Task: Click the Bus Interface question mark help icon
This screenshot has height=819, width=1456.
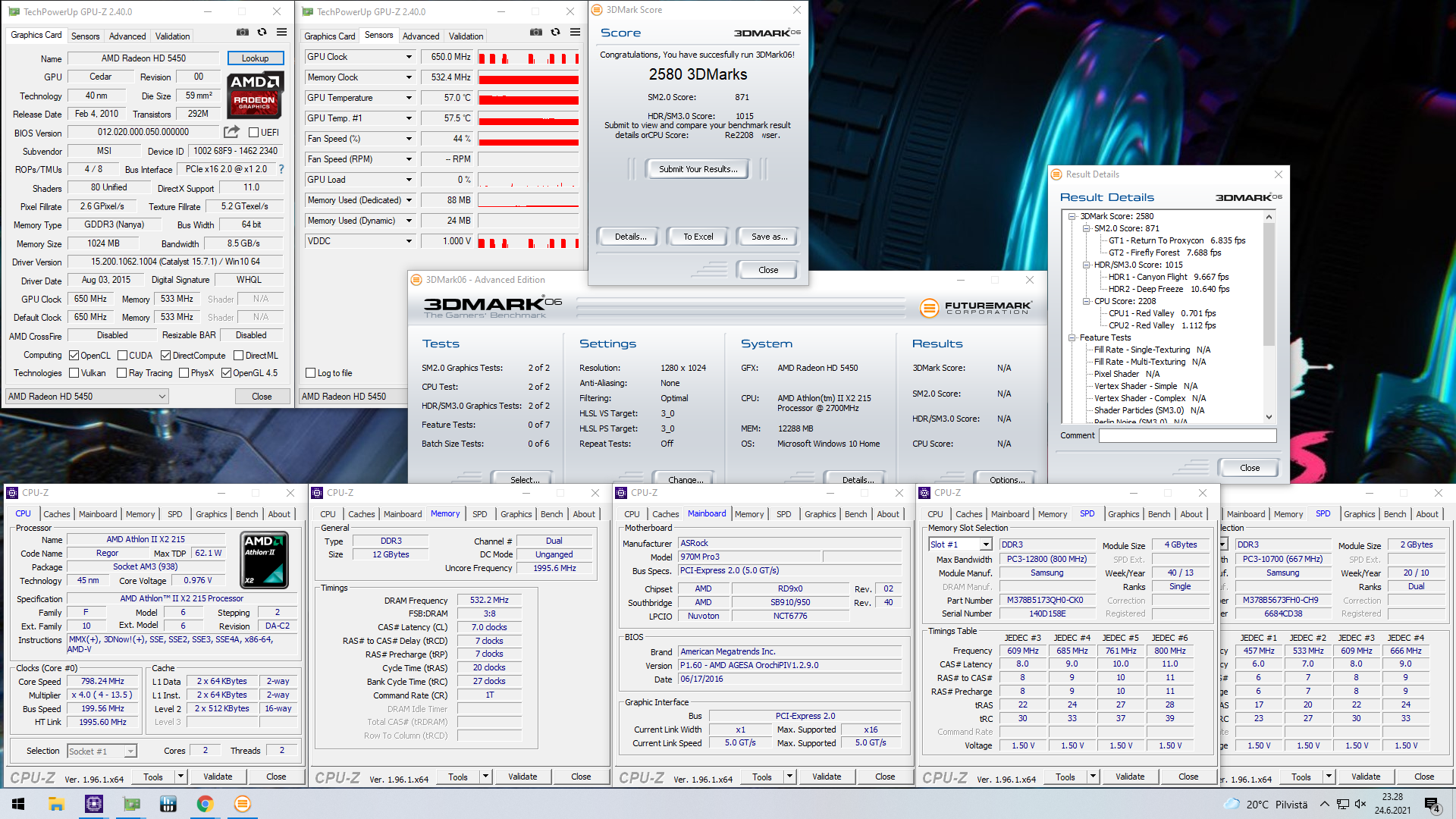Action: 281,169
